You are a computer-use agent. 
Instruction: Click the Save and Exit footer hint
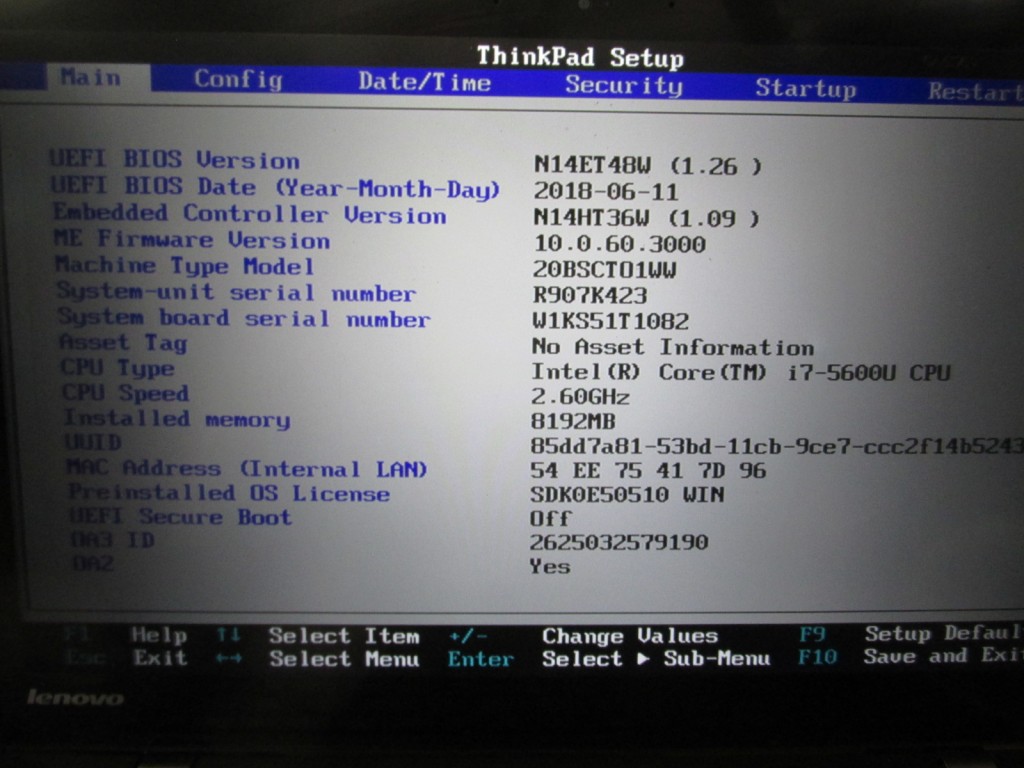[943, 656]
